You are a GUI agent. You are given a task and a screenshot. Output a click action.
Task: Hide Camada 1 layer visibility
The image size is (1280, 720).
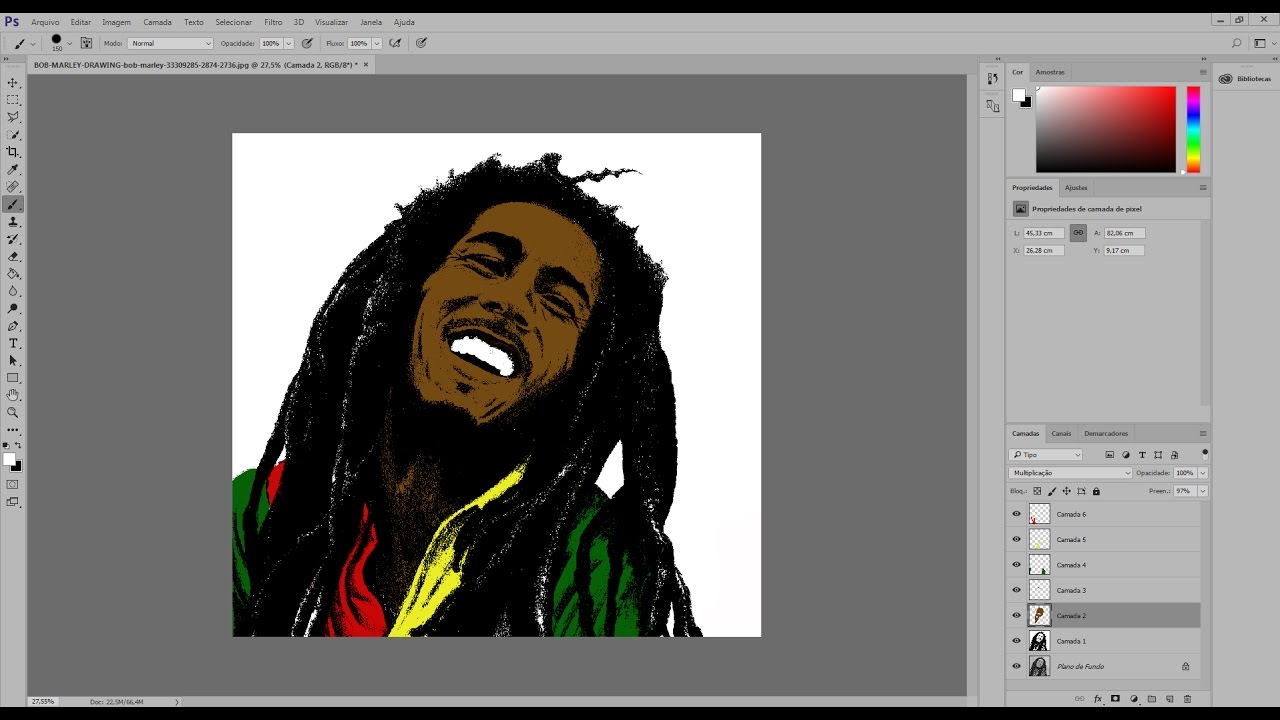[1016, 641]
